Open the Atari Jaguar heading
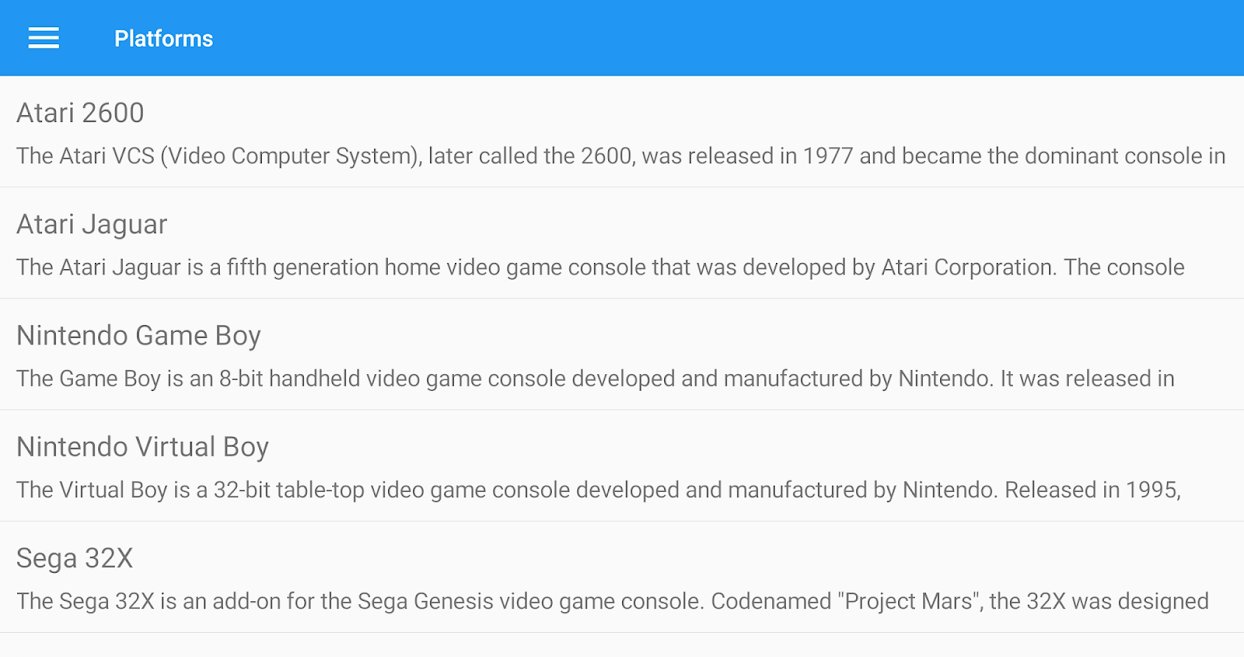 point(92,225)
